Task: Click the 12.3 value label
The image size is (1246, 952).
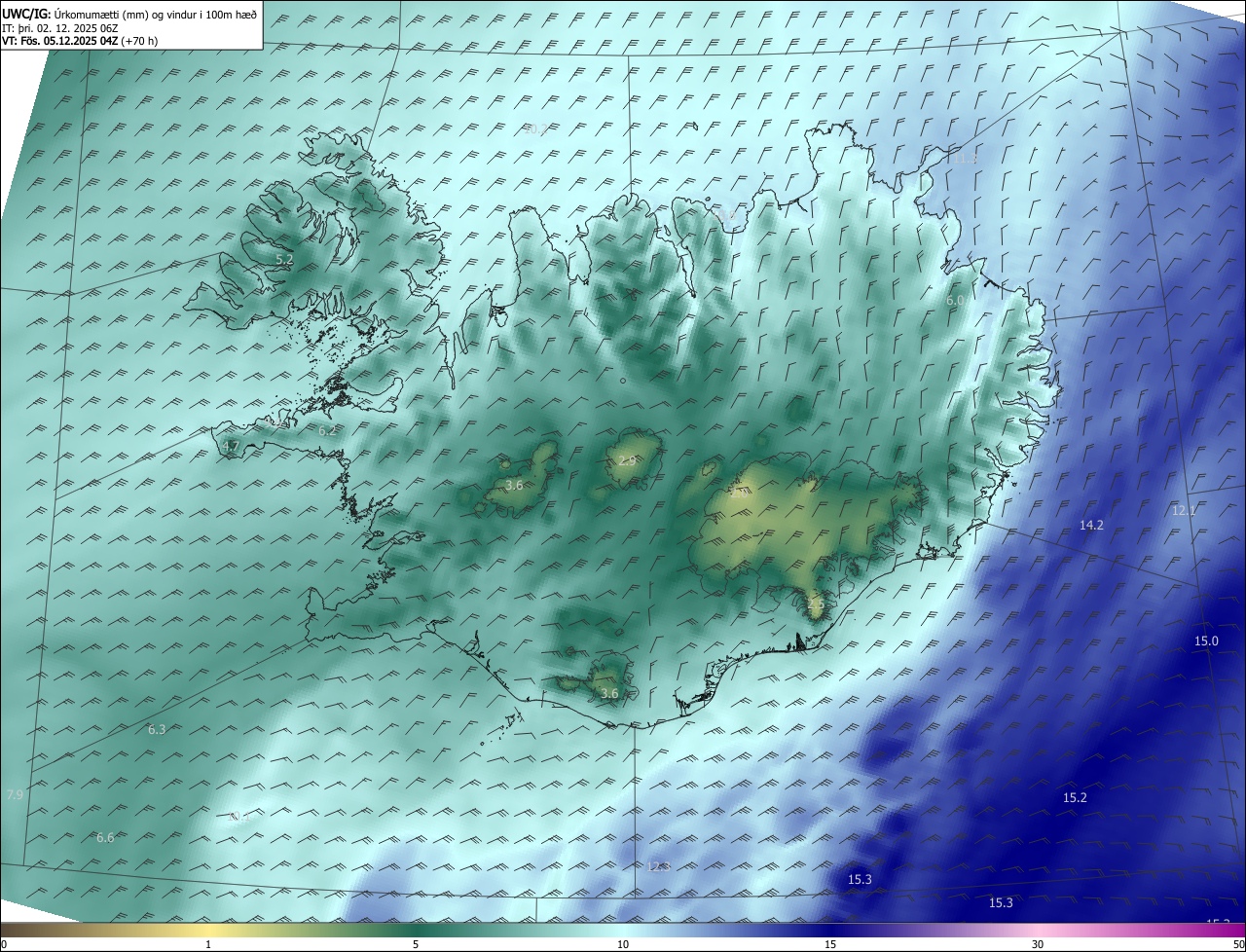Action: (x=659, y=867)
